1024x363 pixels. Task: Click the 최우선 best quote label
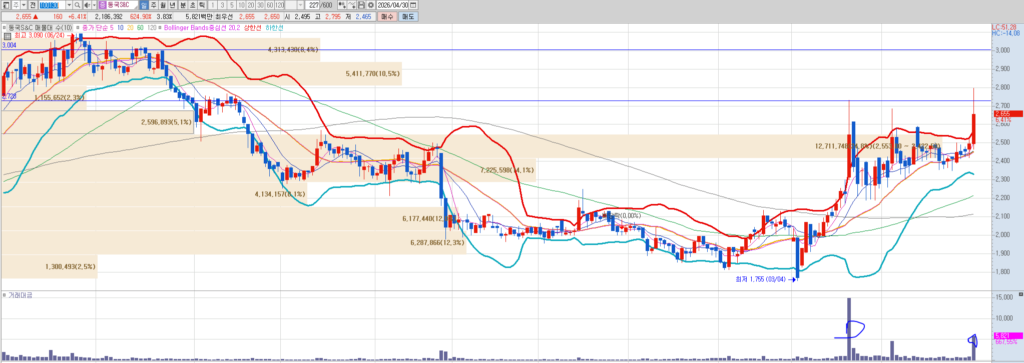click(223, 16)
